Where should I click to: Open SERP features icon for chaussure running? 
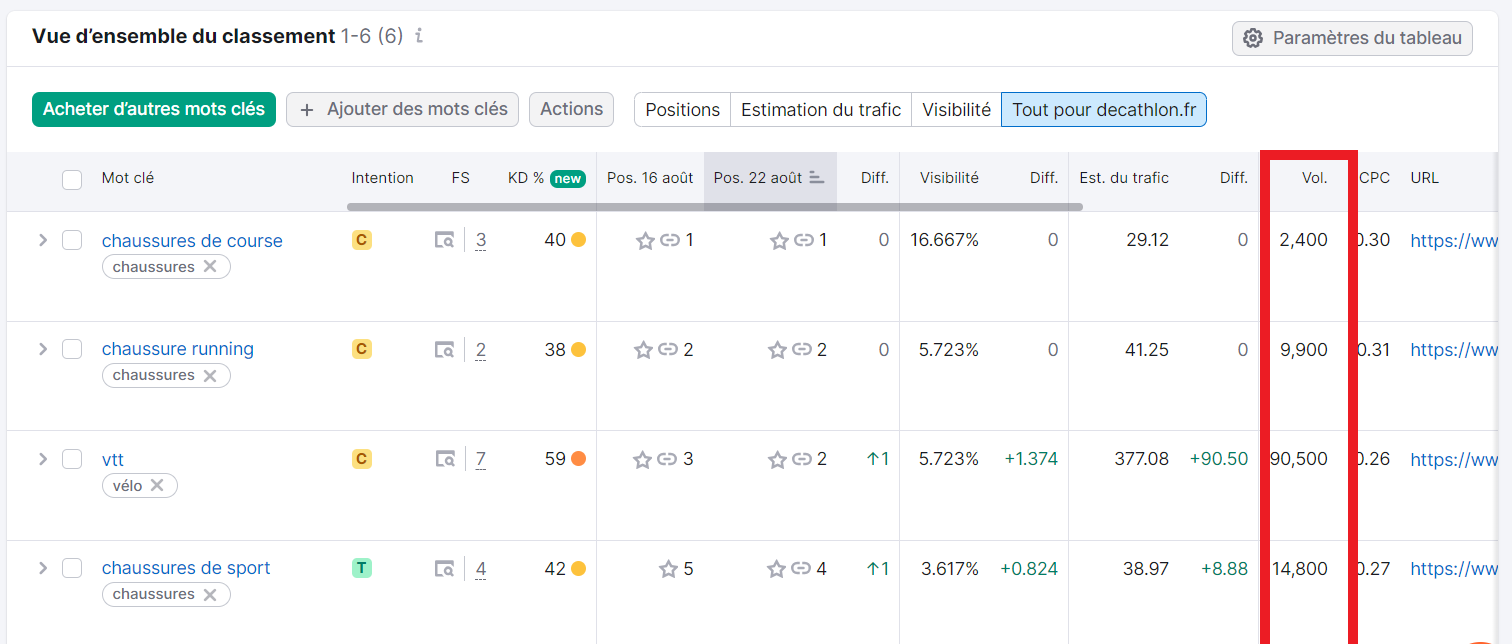pyautogui.click(x=445, y=349)
